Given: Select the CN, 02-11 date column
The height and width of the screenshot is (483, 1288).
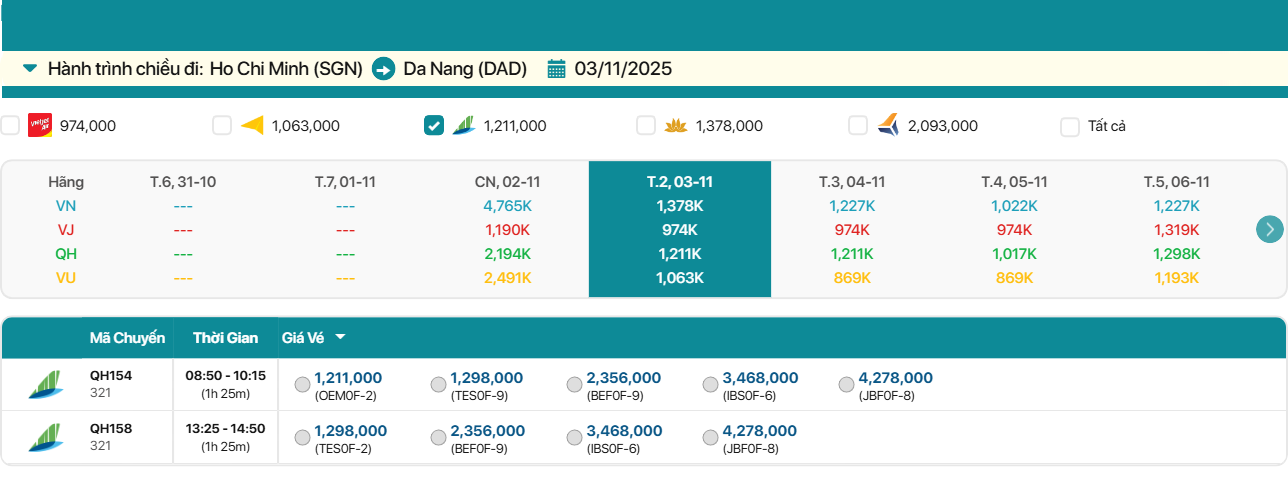Looking at the screenshot, I should point(507,182).
